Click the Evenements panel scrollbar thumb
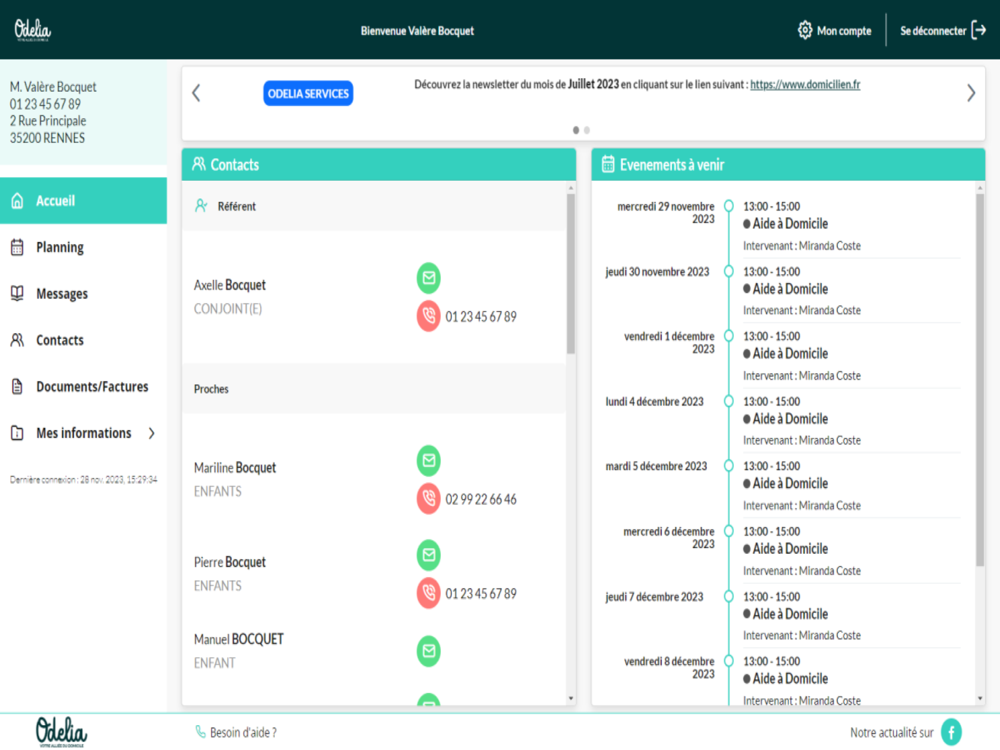Screen dimensions: 1000x750 tap(980, 379)
